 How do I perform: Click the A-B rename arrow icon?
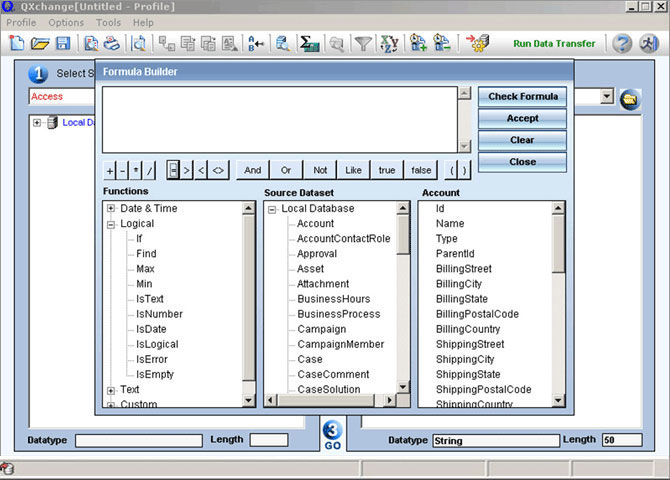coord(256,44)
